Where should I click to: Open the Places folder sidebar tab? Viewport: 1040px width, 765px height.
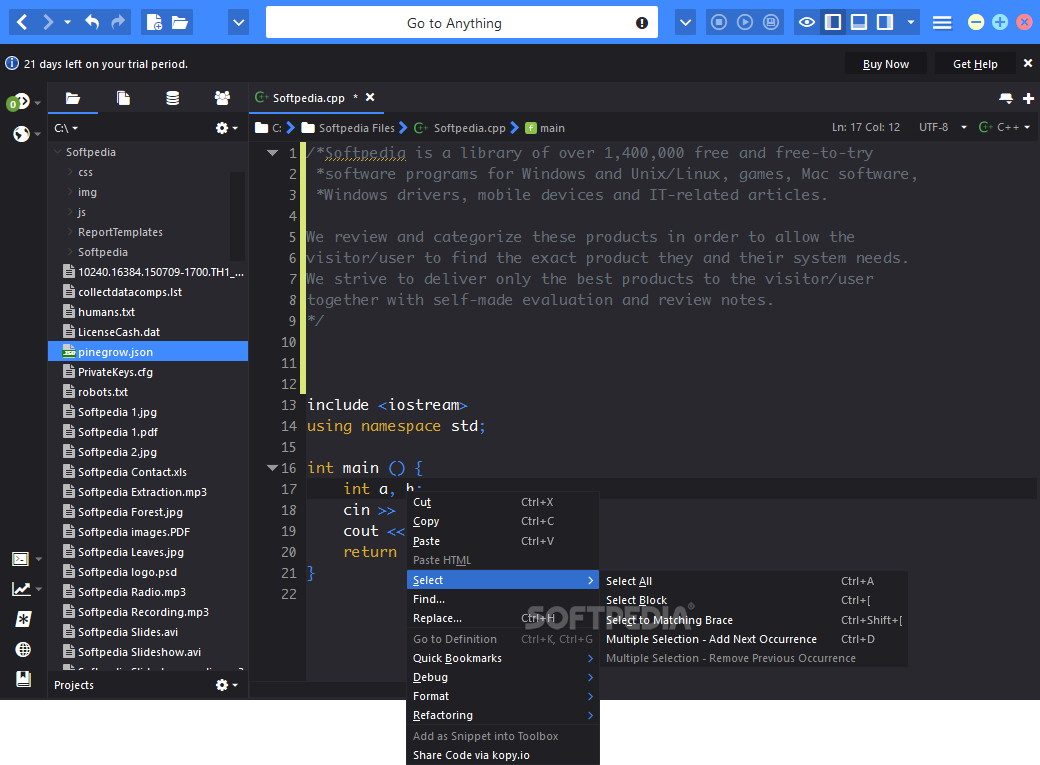[x=73, y=99]
